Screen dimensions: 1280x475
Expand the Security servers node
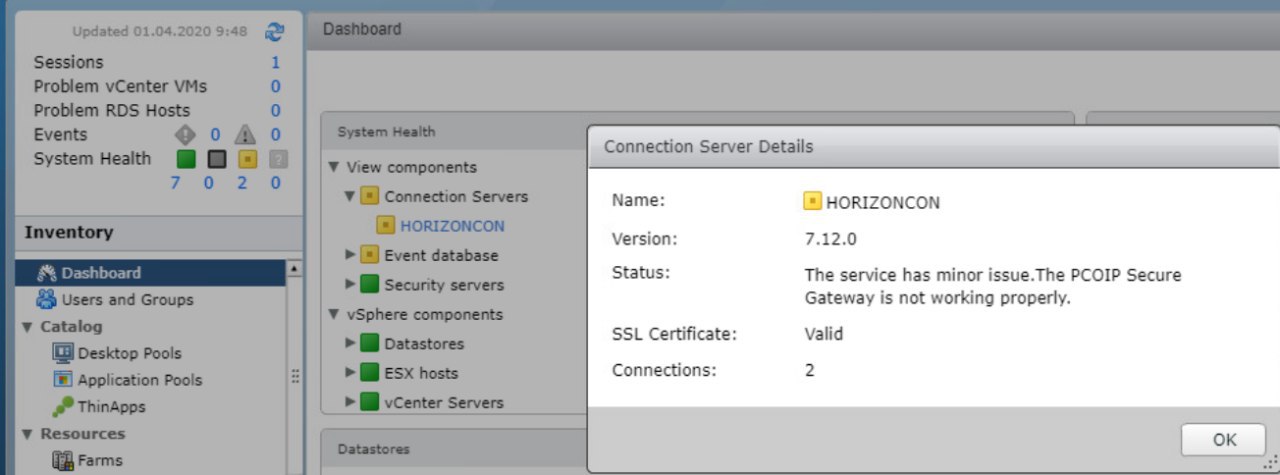click(x=350, y=284)
